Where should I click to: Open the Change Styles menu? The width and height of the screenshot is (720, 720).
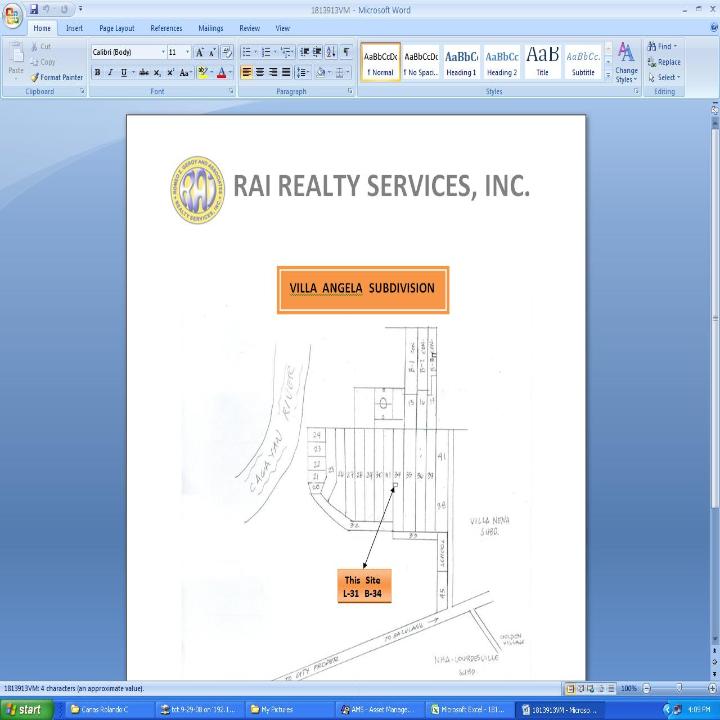[626, 63]
